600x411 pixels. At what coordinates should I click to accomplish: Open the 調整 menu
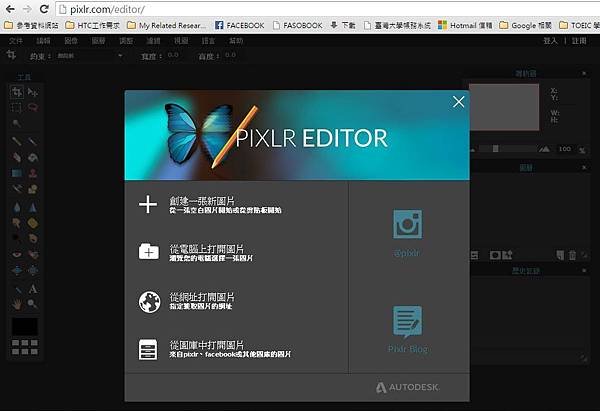click(126, 41)
